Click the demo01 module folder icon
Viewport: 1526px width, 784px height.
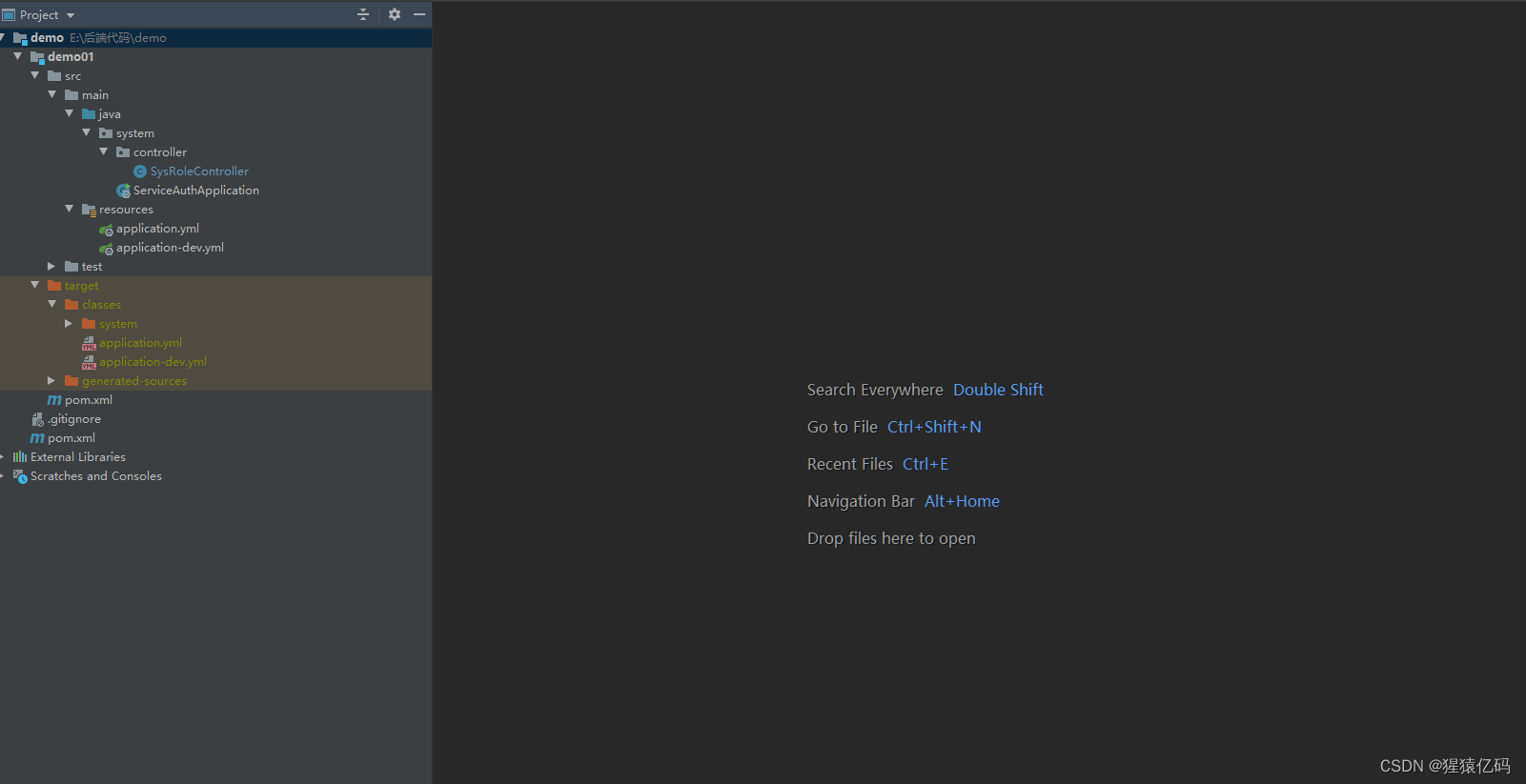(x=37, y=57)
